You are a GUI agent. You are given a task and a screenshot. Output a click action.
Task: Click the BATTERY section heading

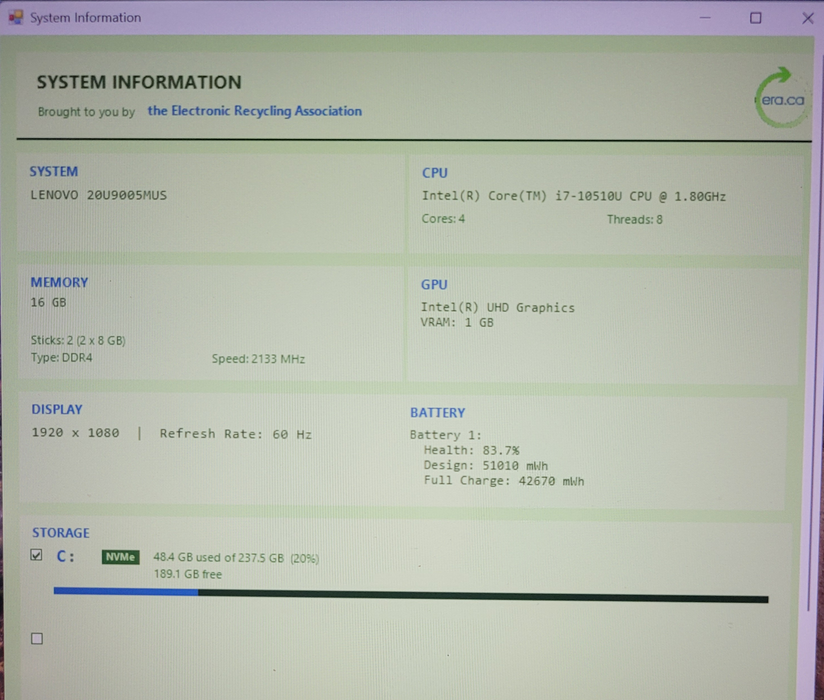pos(437,413)
